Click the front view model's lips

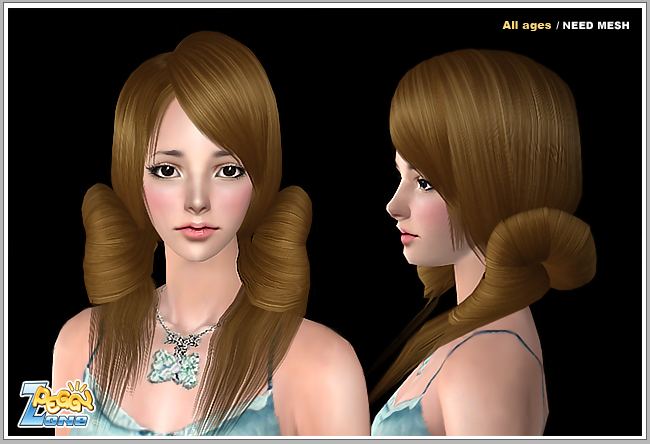tap(195, 230)
